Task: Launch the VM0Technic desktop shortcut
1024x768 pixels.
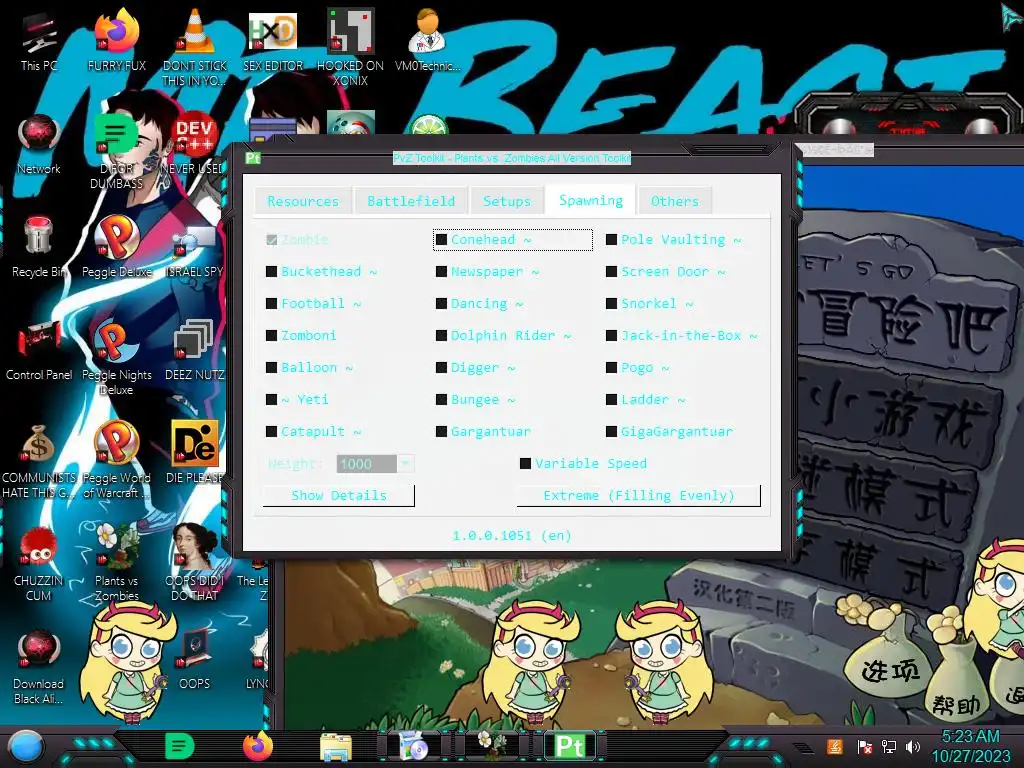Action: (x=427, y=40)
